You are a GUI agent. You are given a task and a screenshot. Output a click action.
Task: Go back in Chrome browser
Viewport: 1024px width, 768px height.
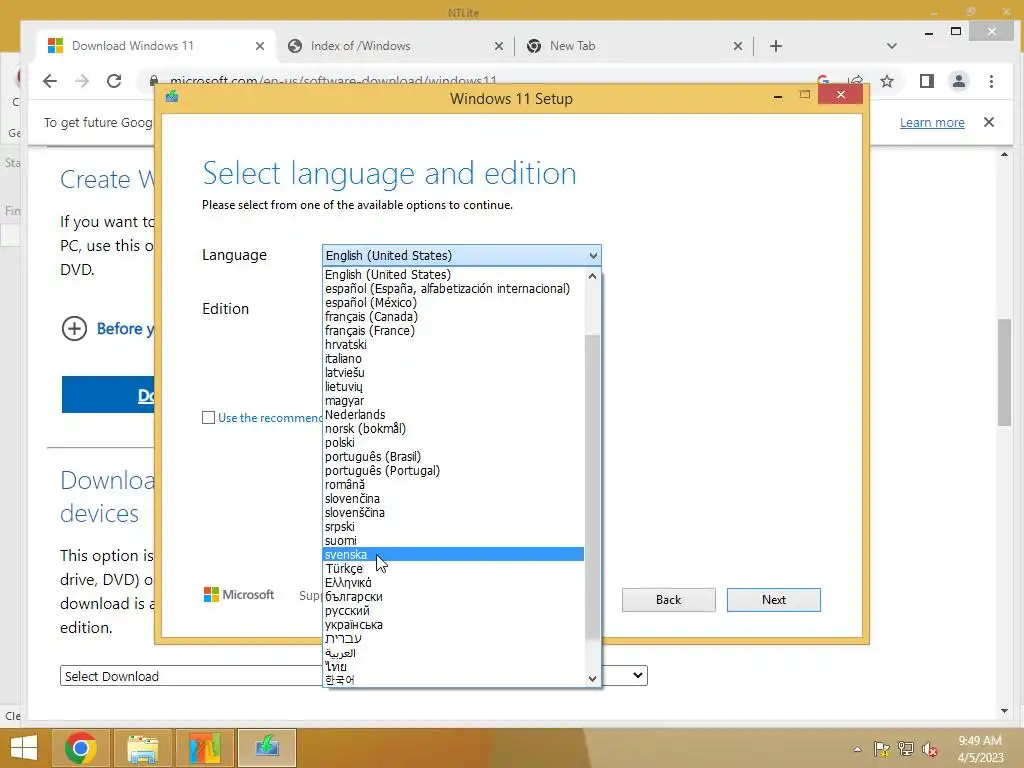[x=50, y=81]
